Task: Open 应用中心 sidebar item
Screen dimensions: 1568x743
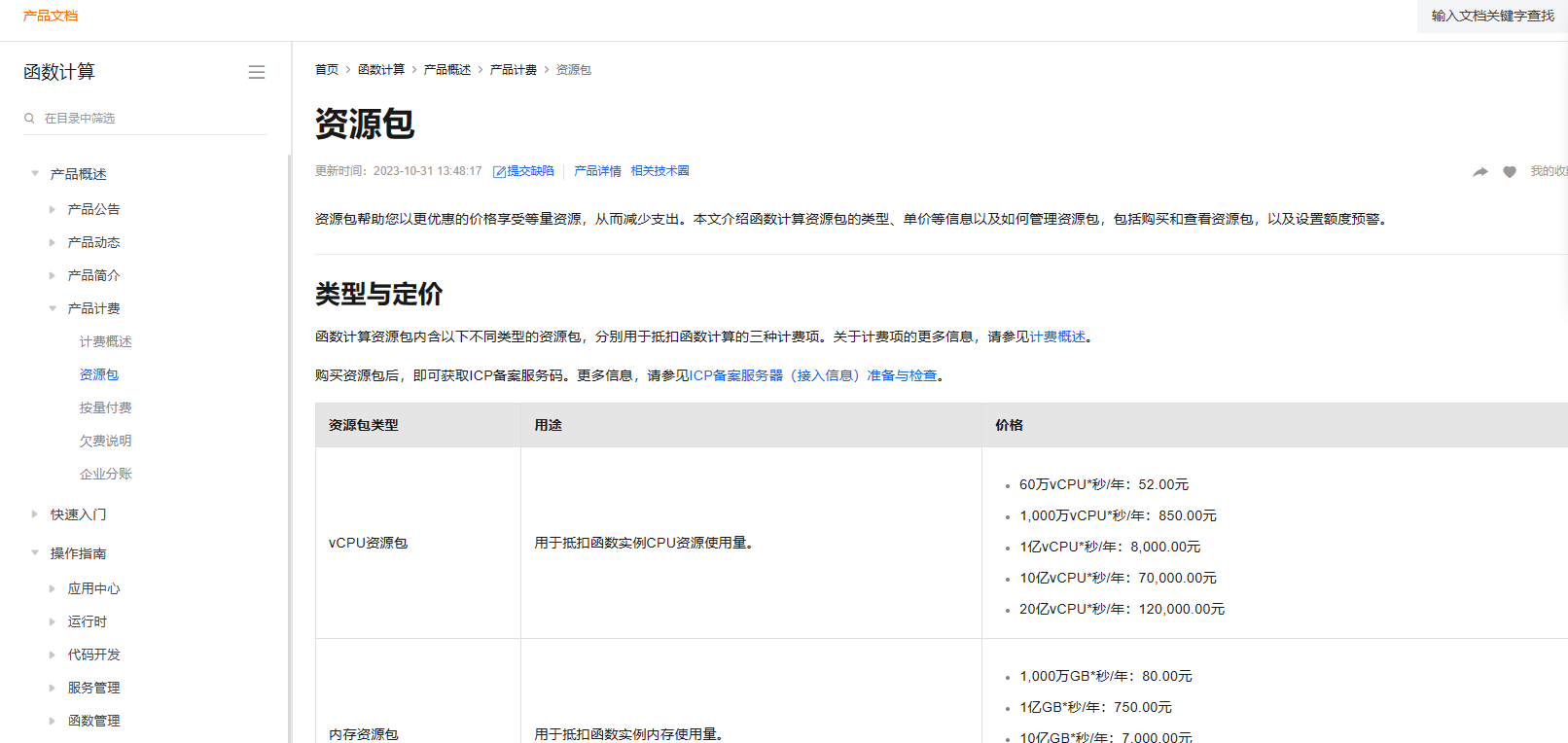Action: click(94, 588)
